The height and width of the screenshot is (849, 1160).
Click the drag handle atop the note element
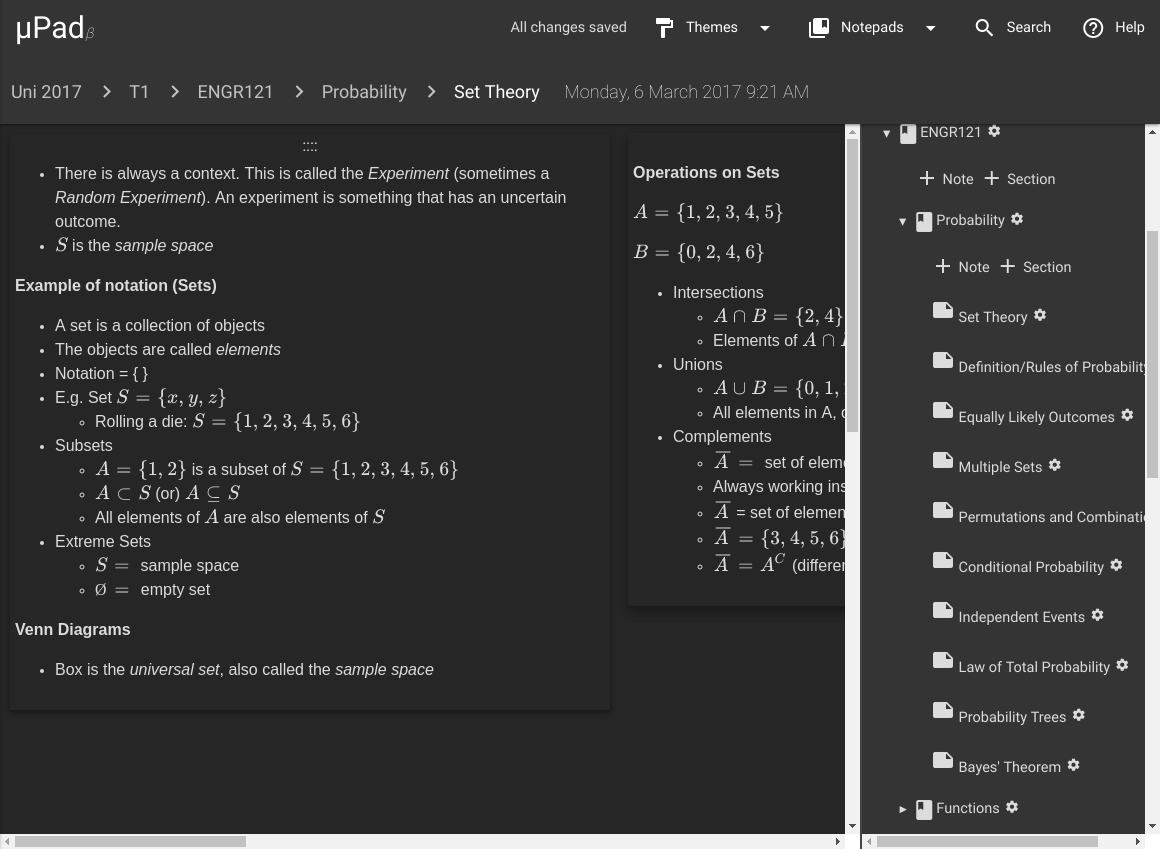tap(310, 146)
